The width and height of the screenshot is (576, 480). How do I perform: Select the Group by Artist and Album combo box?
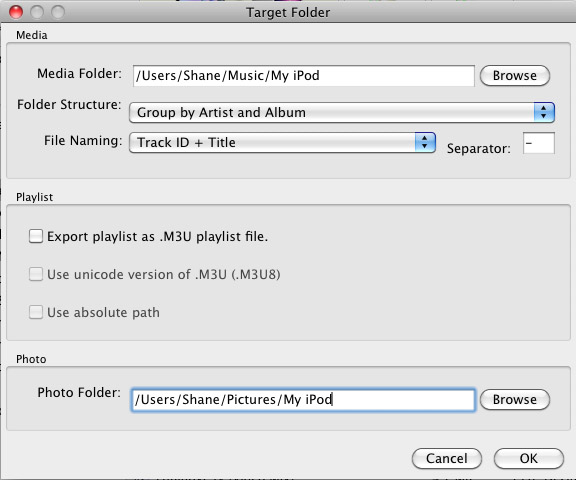(342, 112)
